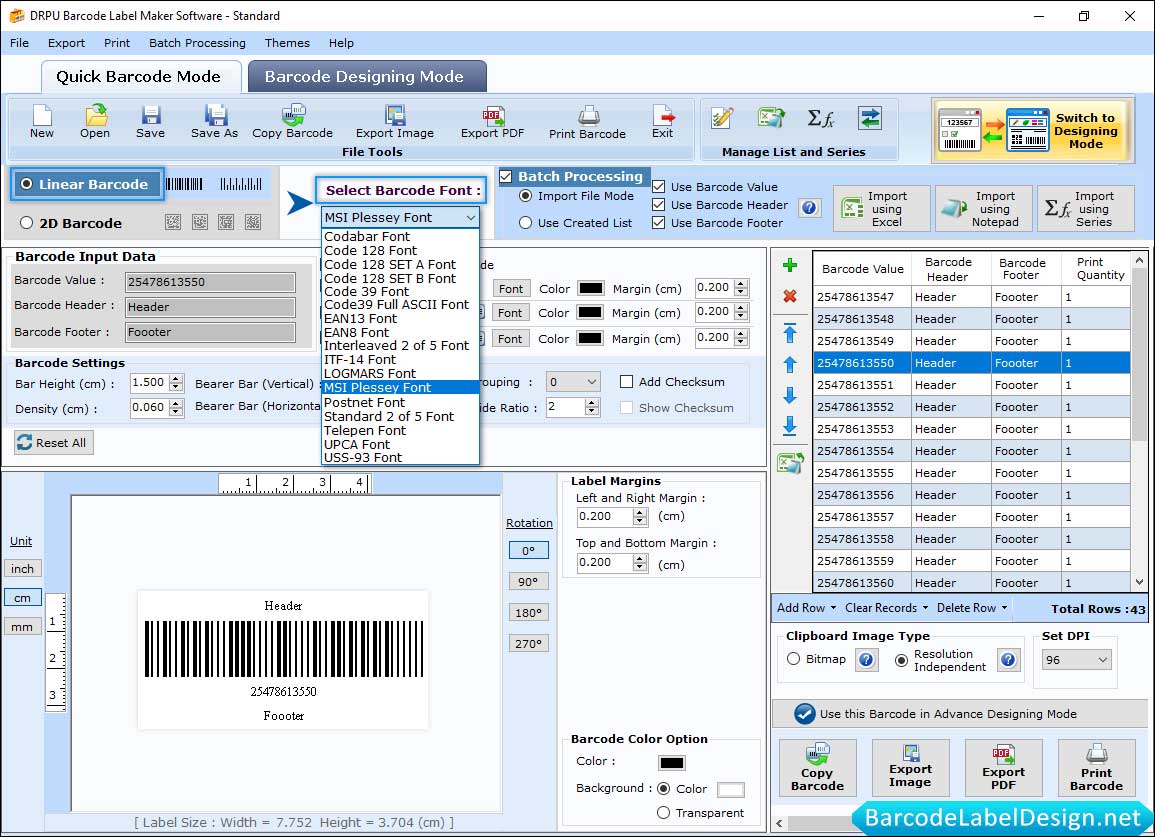1155x837 pixels.
Task: Open the File menu
Action: pyautogui.click(x=20, y=43)
